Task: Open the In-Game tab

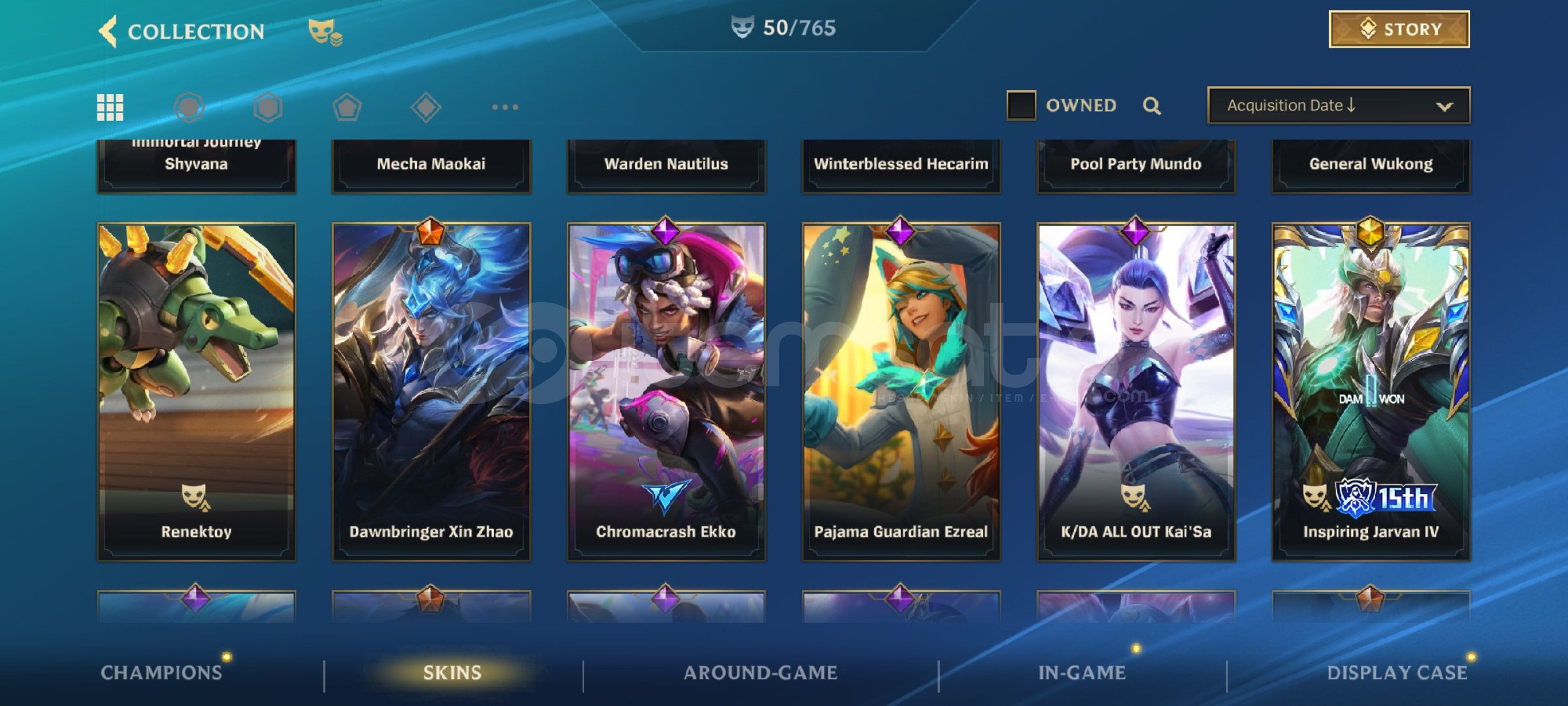Action: (1082, 673)
